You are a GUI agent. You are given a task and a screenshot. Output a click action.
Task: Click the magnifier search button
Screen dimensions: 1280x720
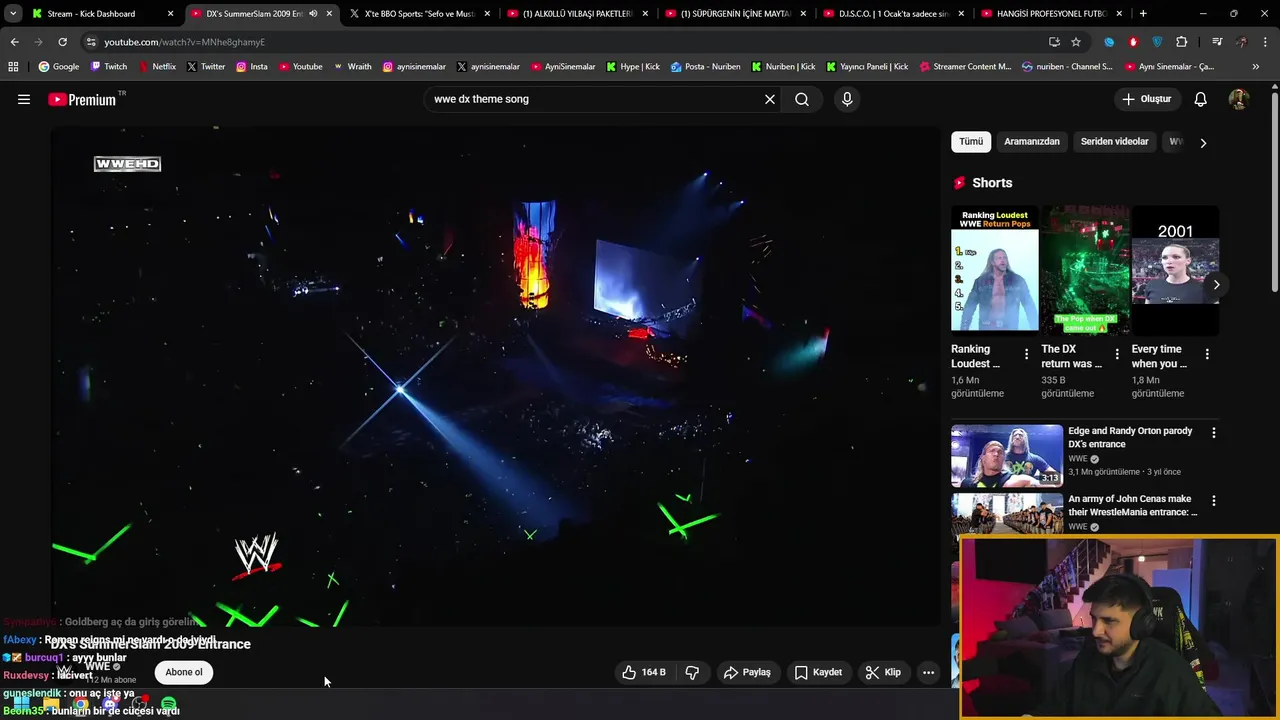[802, 99]
